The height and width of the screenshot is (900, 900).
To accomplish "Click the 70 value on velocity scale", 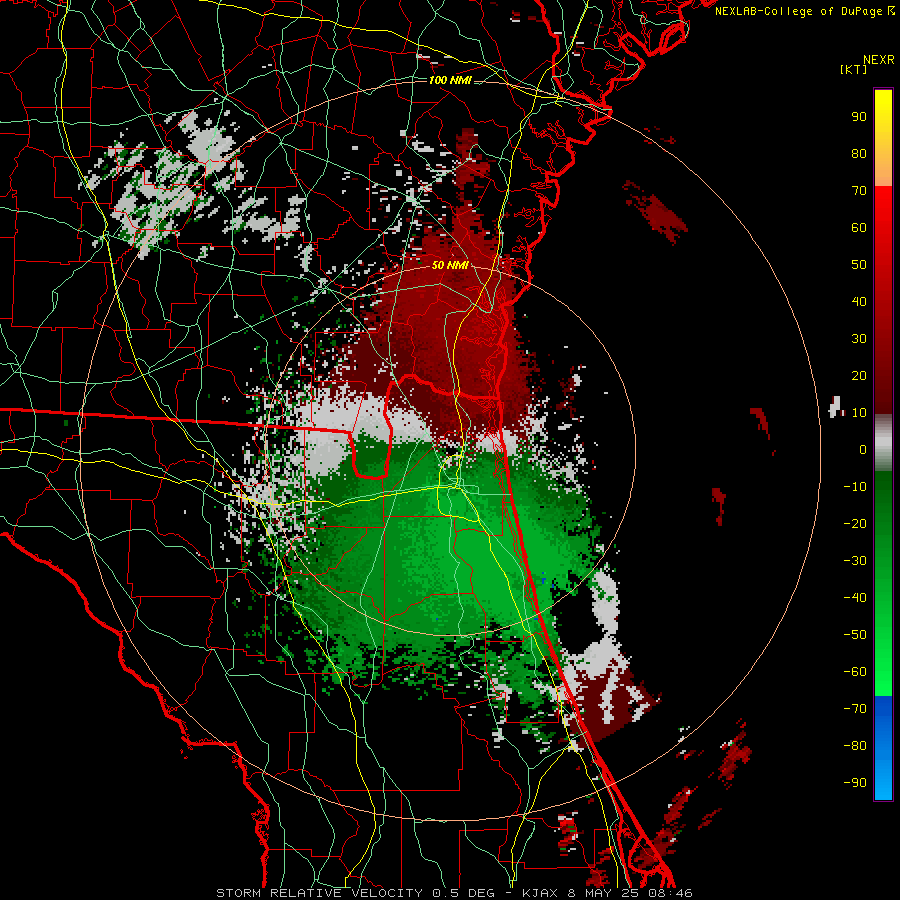I will click(x=859, y=191).
